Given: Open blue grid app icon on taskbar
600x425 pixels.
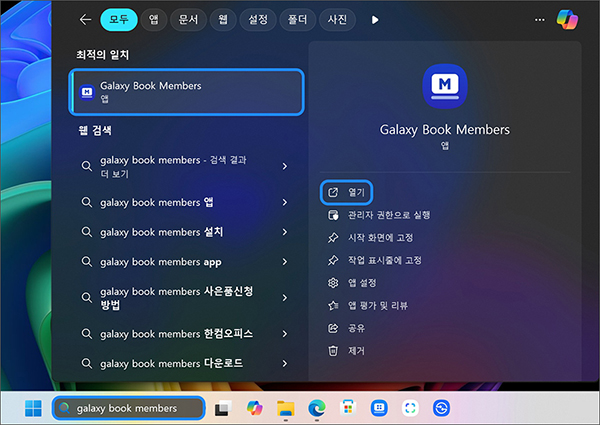Looking at the screenshot, I should tap(379, 408).
